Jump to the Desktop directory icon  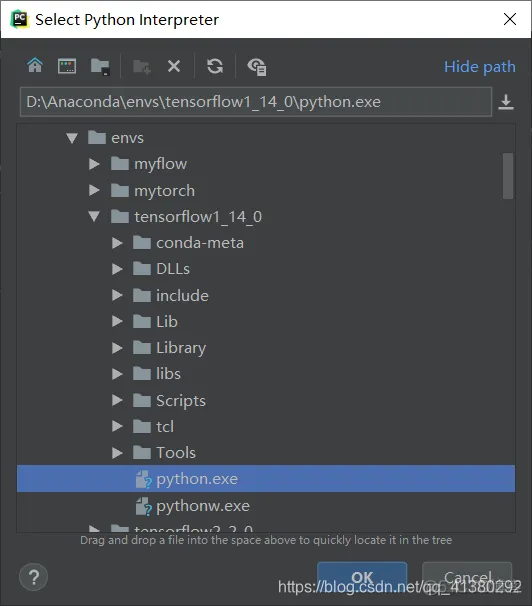67,66
